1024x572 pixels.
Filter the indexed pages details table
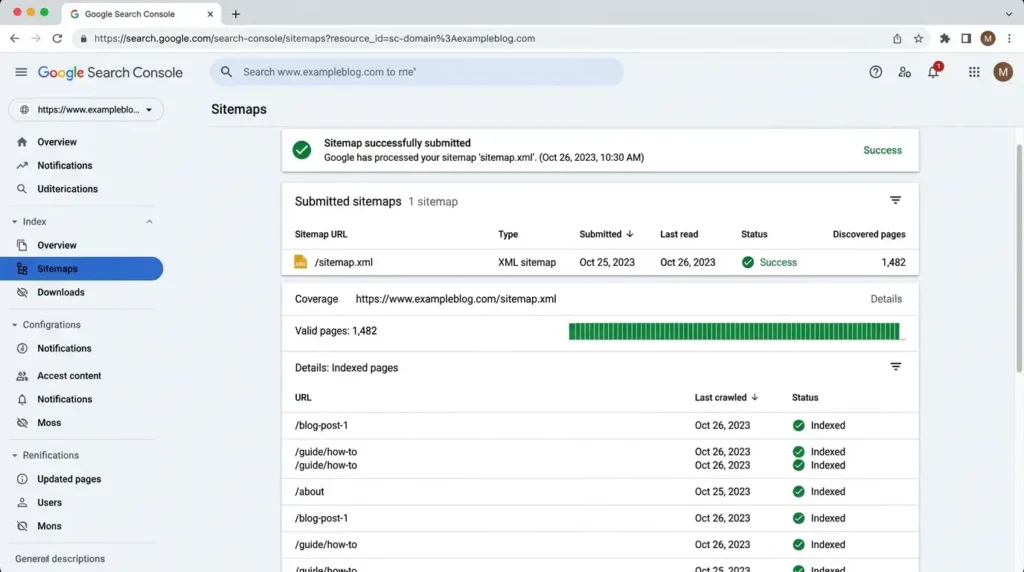tap(895, 366)
